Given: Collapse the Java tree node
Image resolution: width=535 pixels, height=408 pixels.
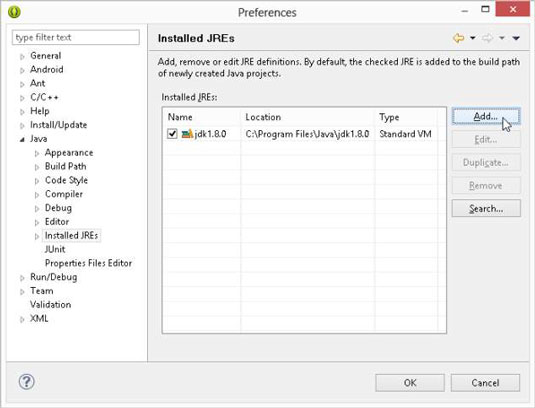Looking at the screenshot, I should [x=22, y=140].
